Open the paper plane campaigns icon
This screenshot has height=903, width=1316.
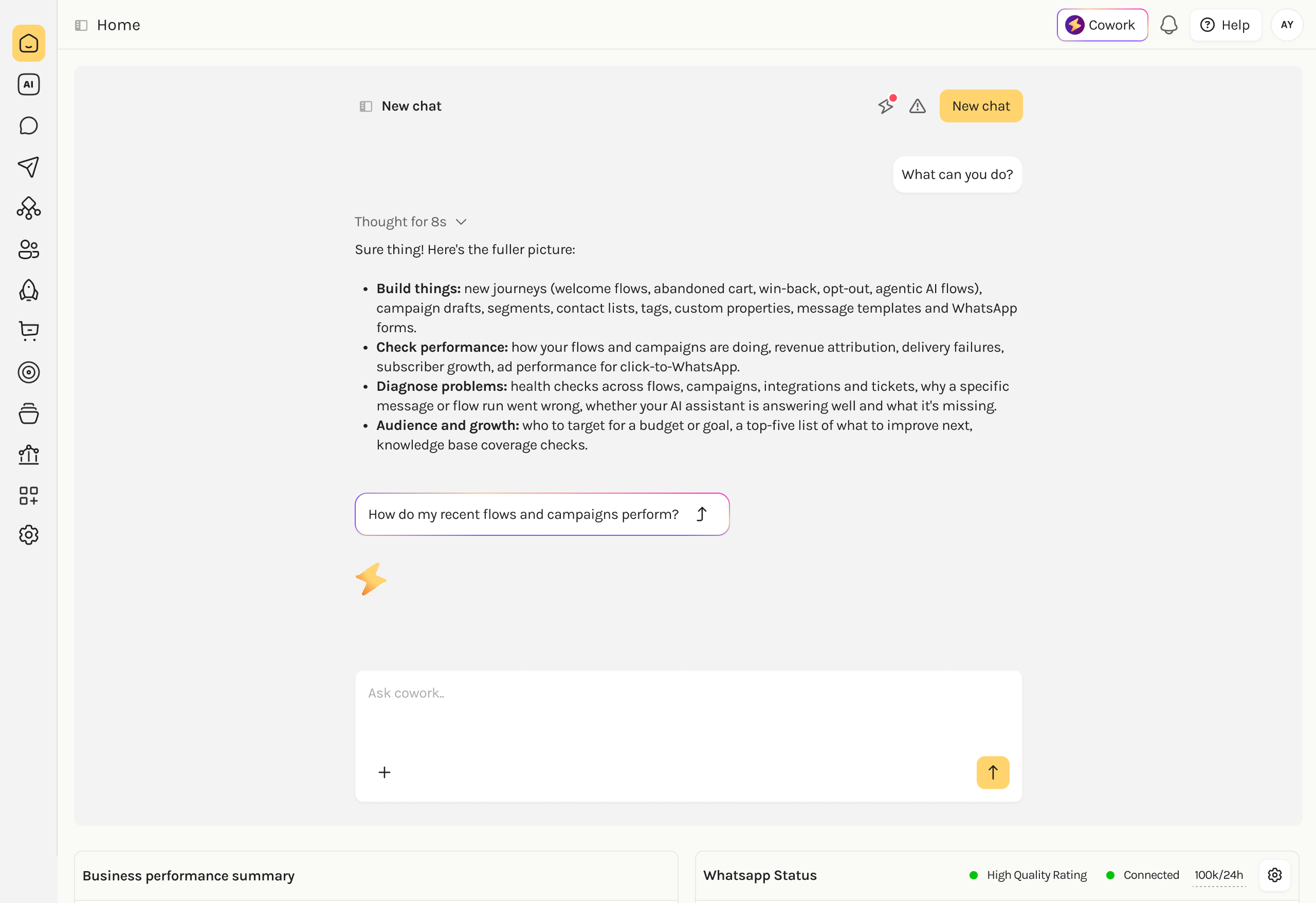tap(28, 167)
